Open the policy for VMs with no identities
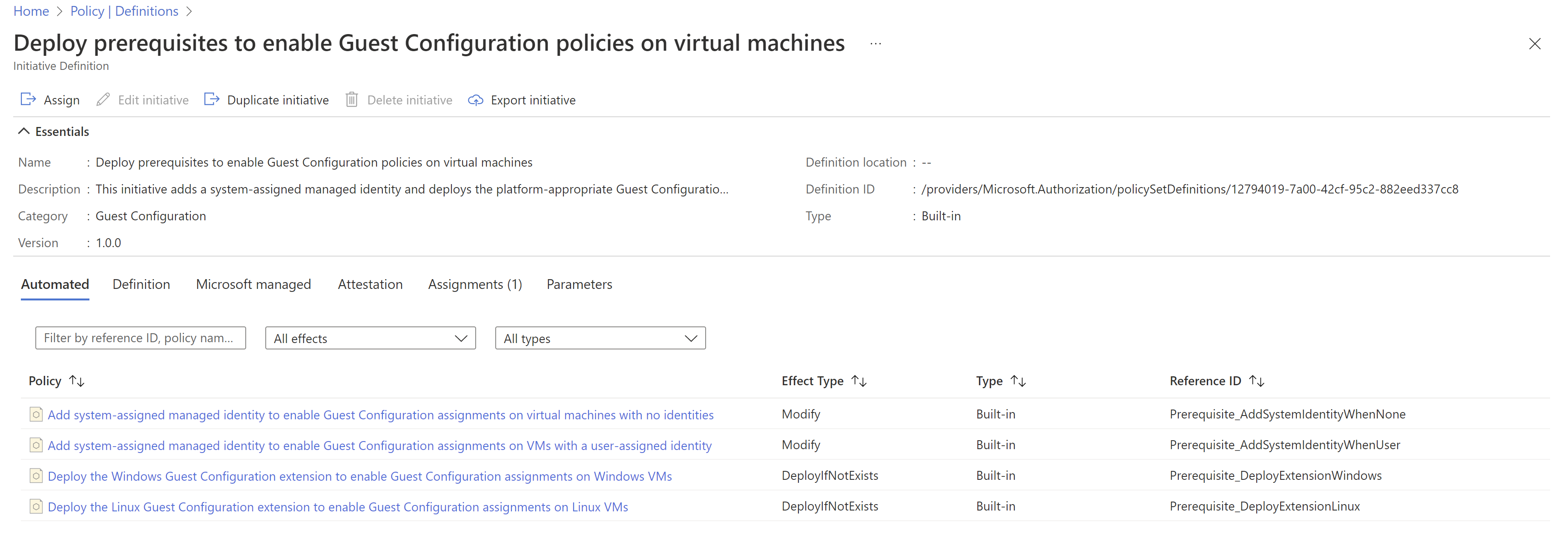 [380, 415]
